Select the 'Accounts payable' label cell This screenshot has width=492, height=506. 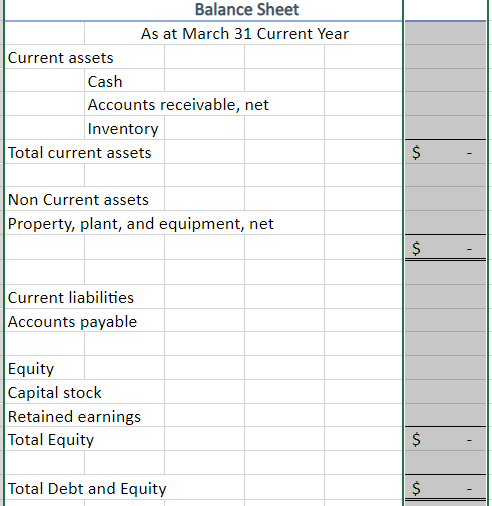[x=72, y=322]
